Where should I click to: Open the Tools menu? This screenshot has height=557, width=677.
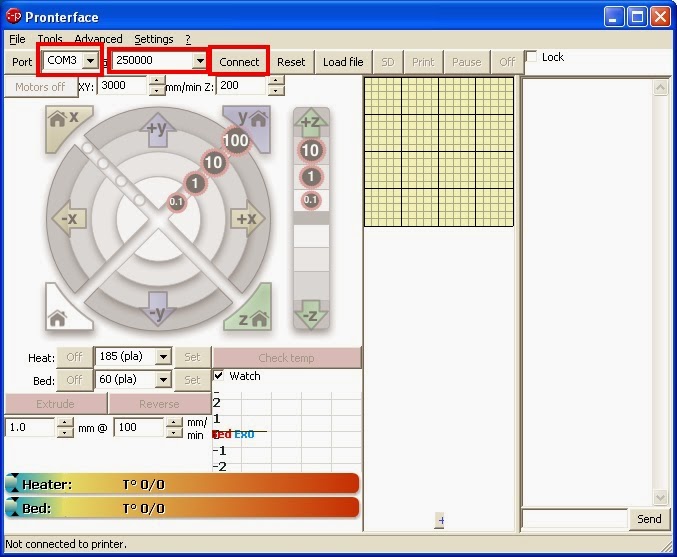[50, 39]
